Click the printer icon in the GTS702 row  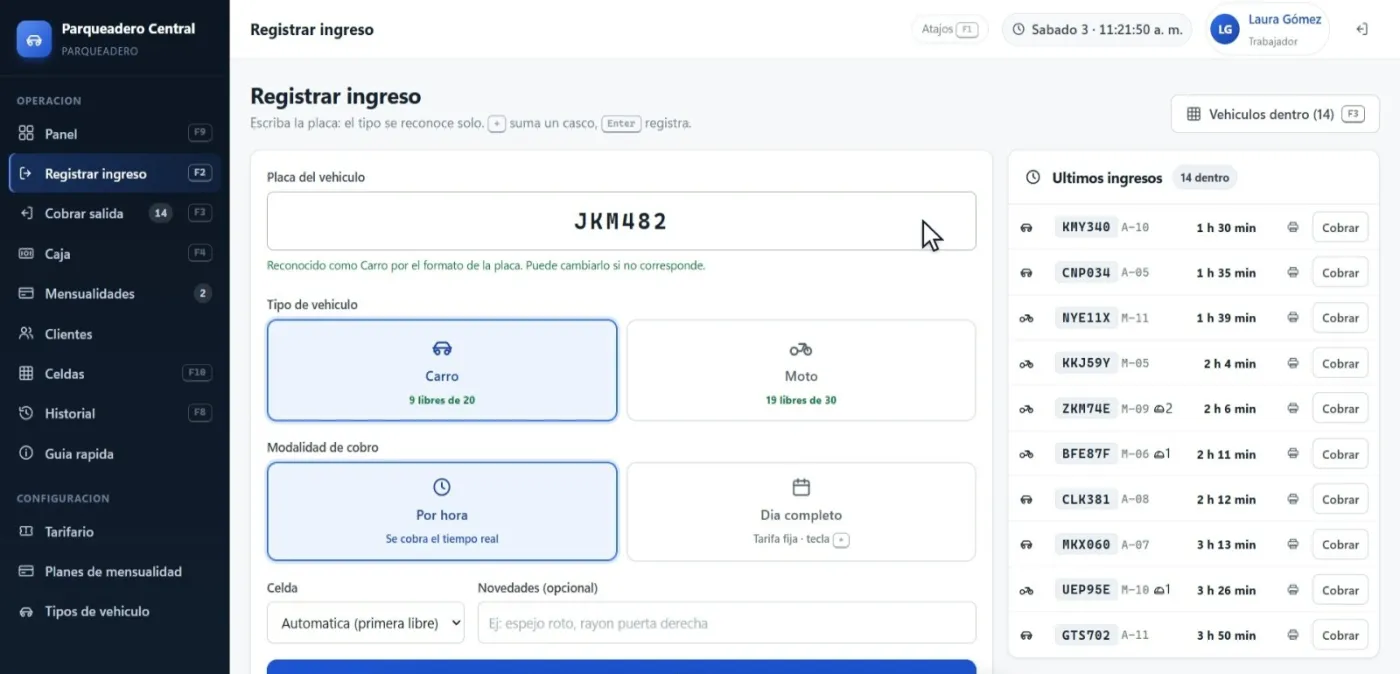[1293, 635]
